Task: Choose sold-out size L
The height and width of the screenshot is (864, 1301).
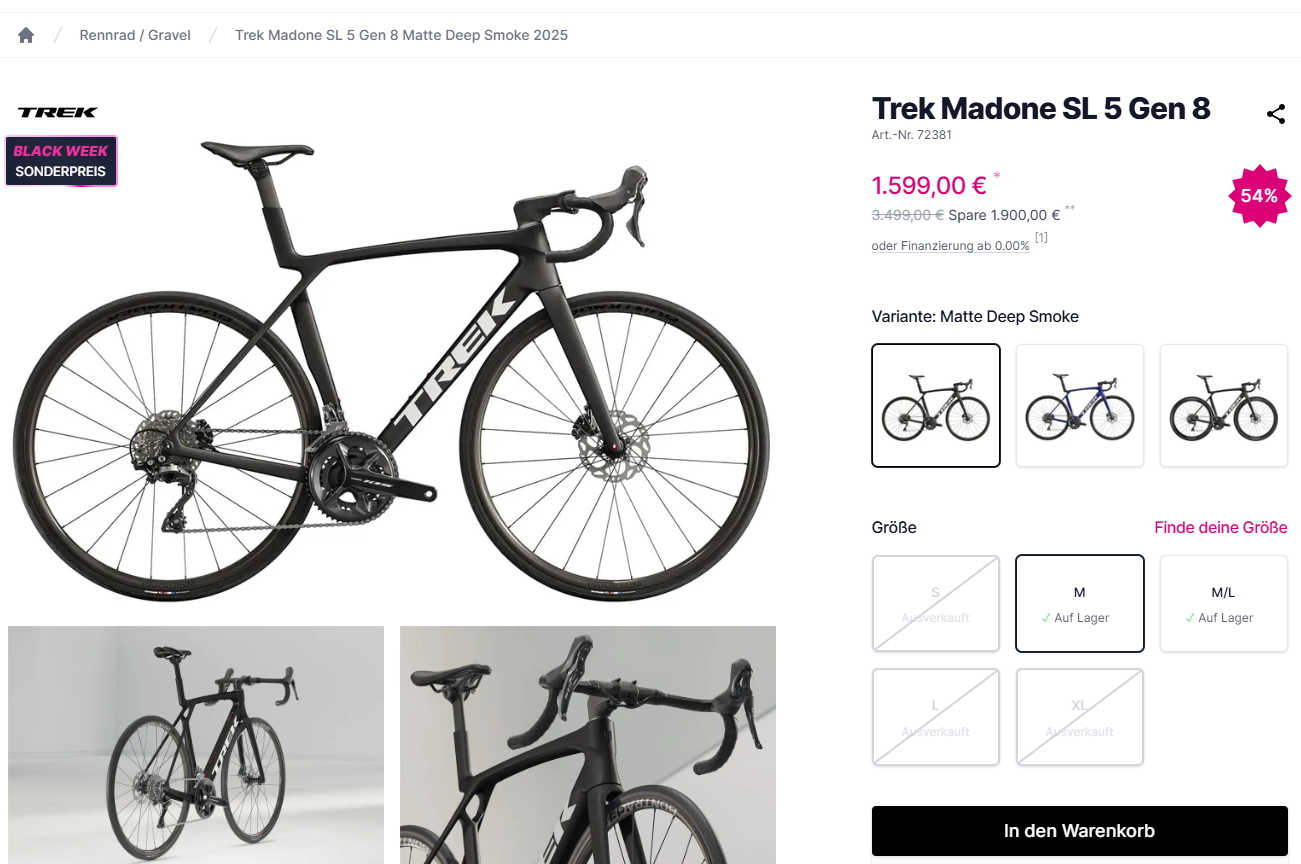Action: 936,717
